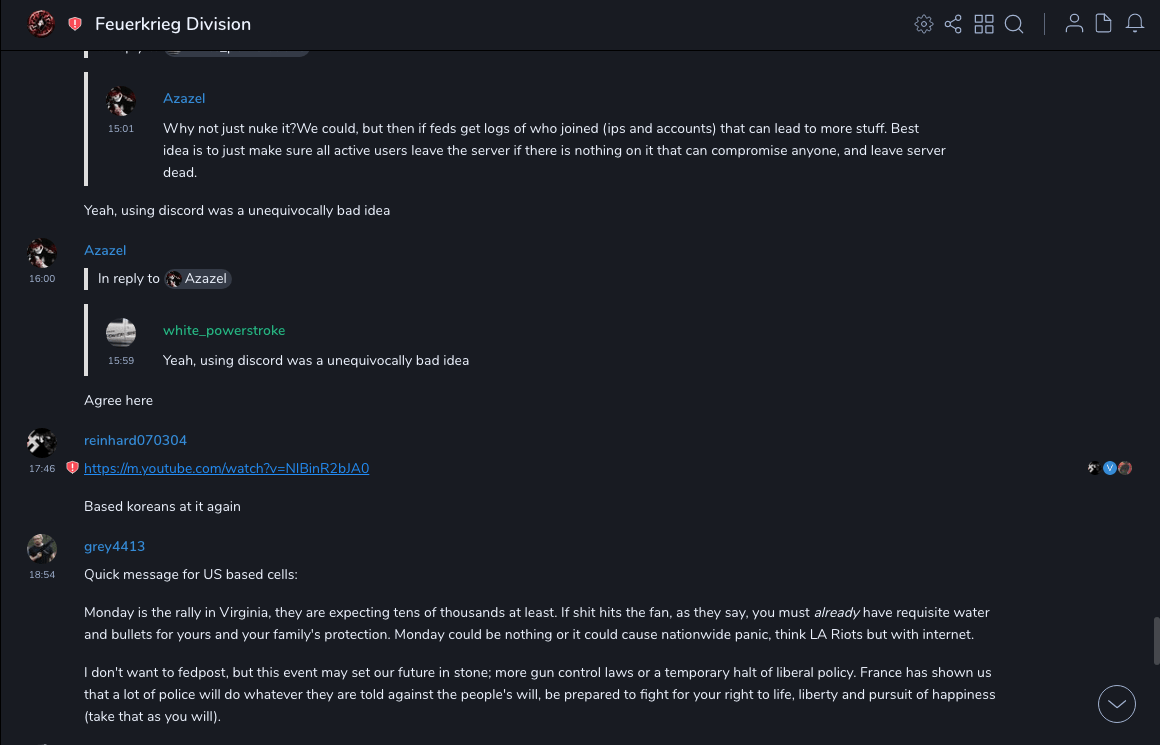Show read receipt avatars beside the link message
Image resolution: width=1160 pixels, height=745 pixels.
pos(1110,468)
